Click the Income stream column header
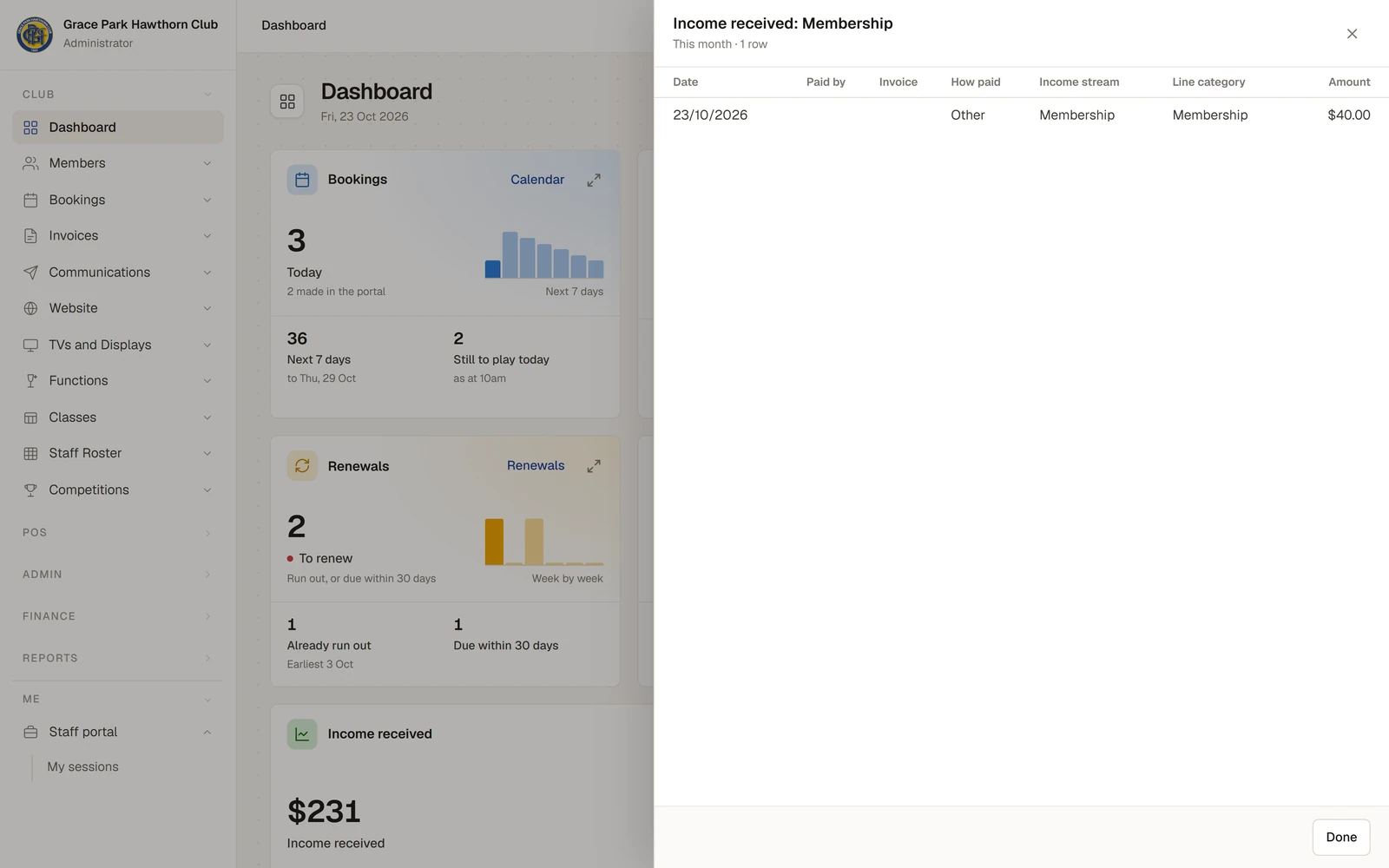The image size is (1389, 868). tap(1079, 82)
